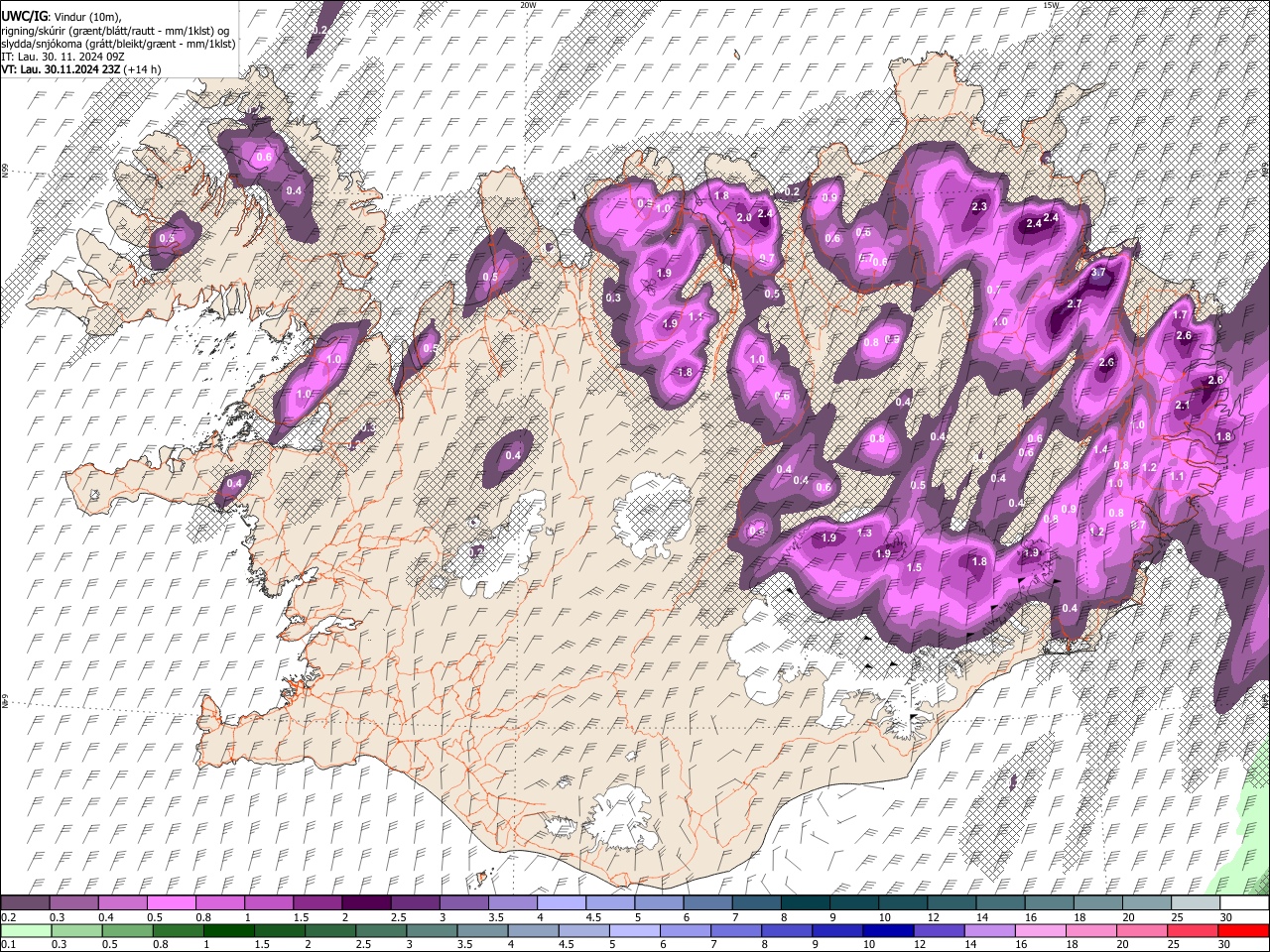The width and height of the screenshot is (1270, 952).
Task: Click the 2.7 snowfall value on map
Action: click(1075, 303)
